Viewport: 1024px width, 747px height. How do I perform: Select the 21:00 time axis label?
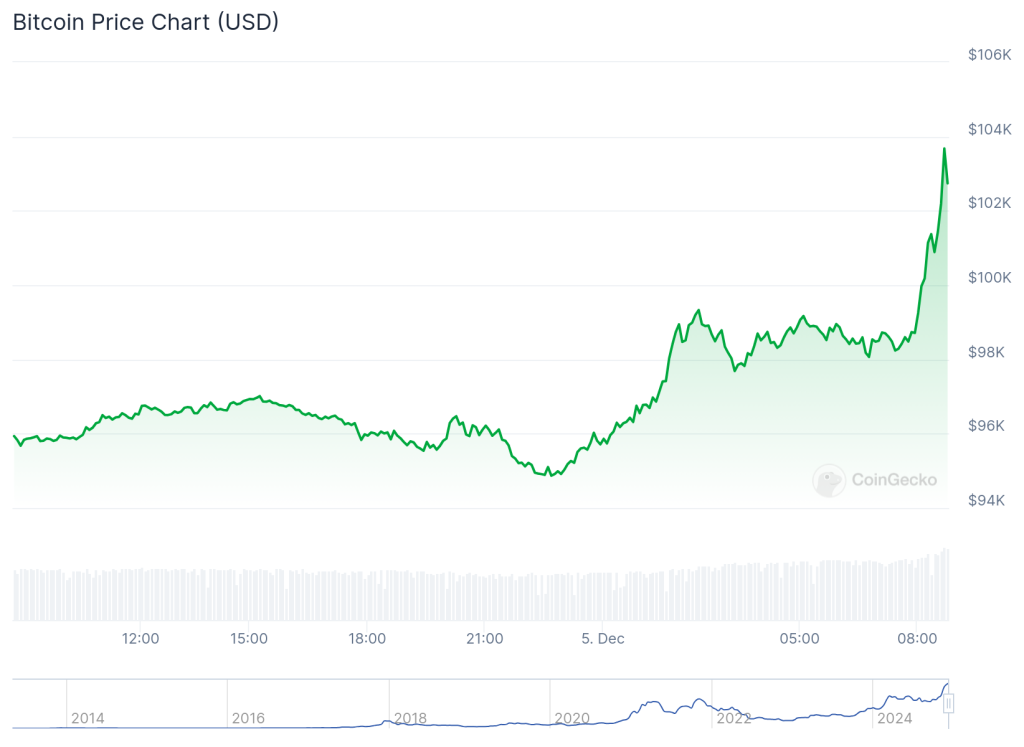click(484, 638)
